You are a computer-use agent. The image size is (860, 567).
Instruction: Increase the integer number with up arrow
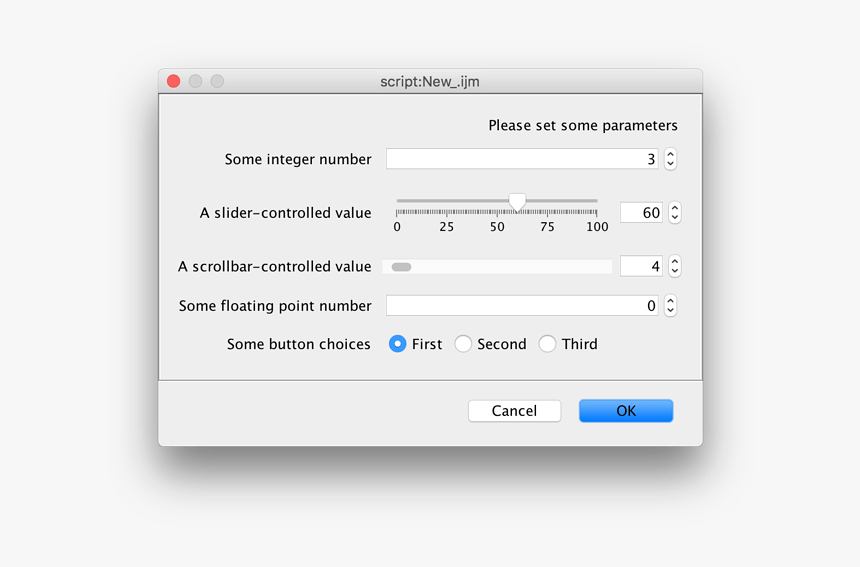pos(670,154)
